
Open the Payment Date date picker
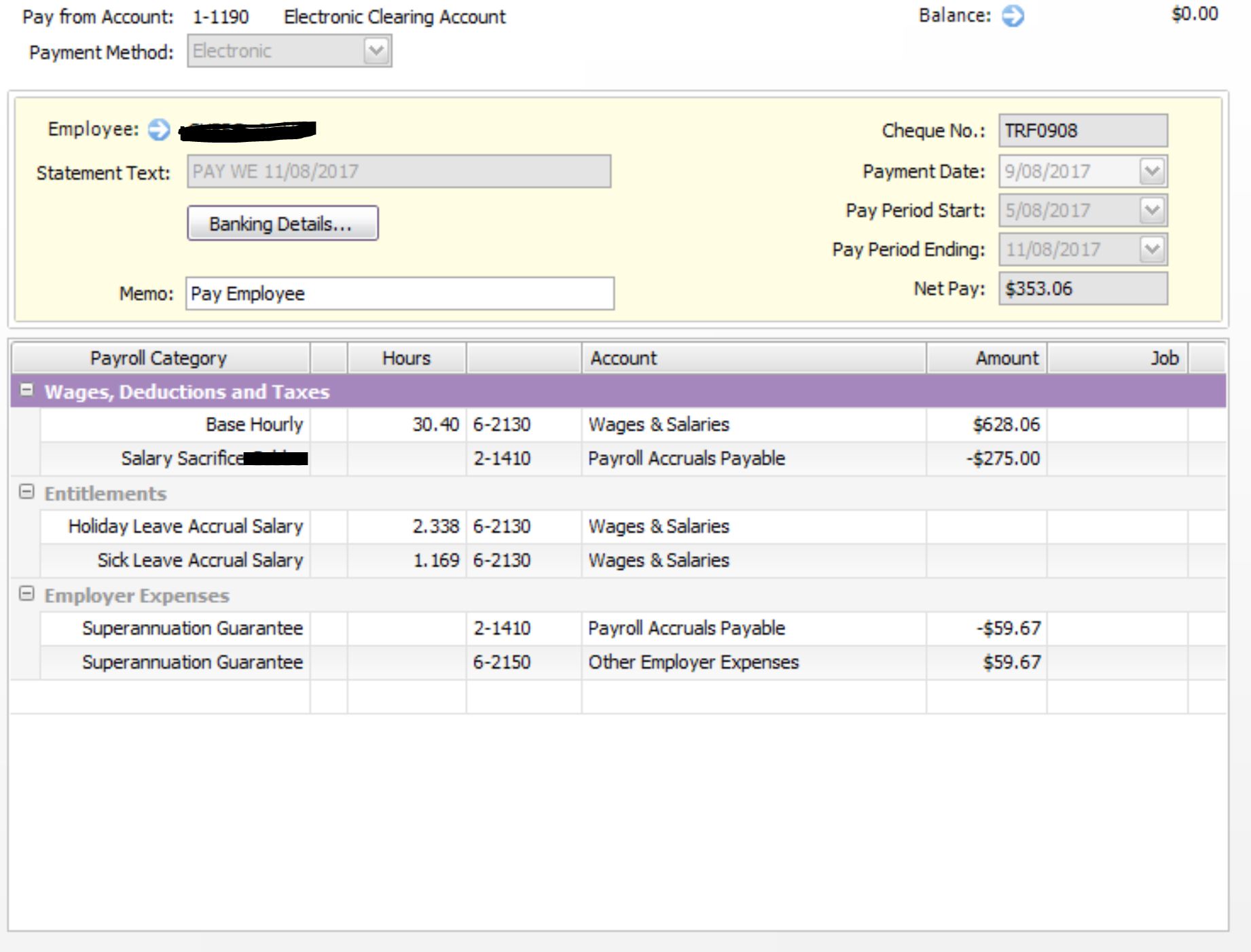coord(1150,172)
